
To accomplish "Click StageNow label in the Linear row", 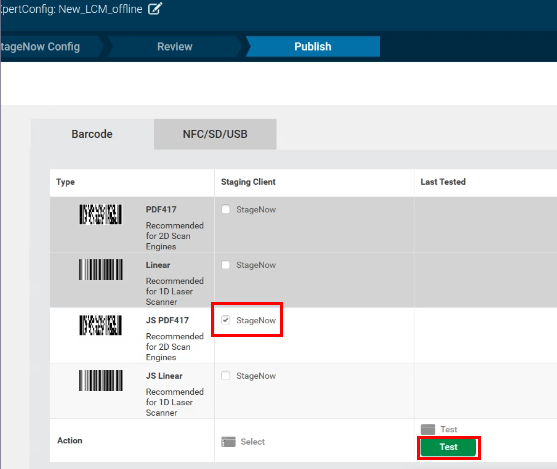I will 256,265.
